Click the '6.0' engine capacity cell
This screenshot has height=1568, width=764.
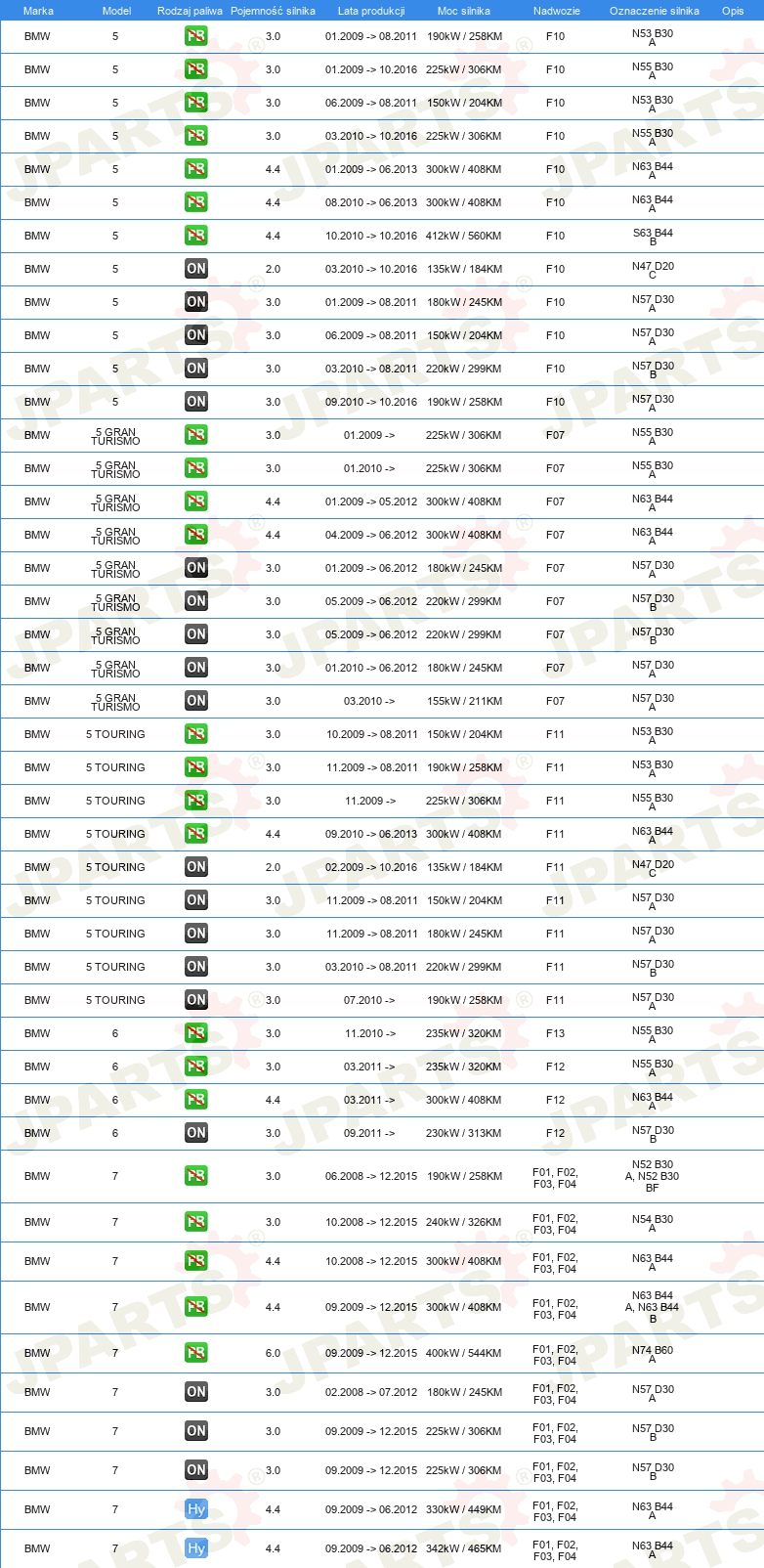click(273, 1353)
